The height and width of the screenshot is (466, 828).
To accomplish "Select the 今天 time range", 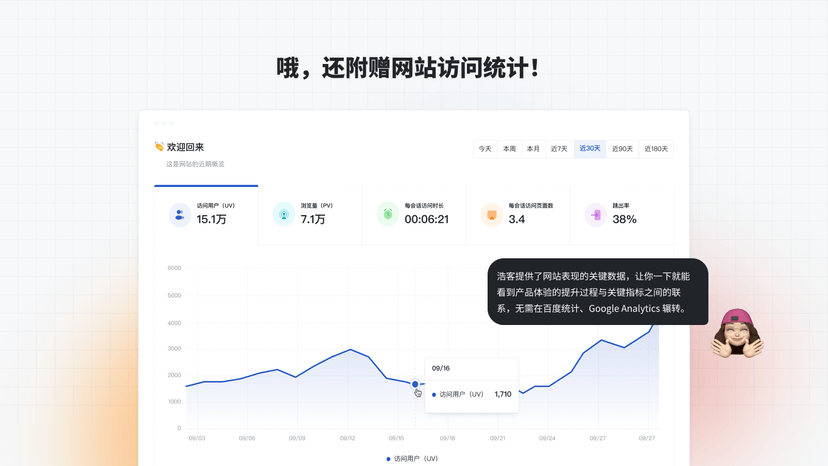I will coord(485,149).
